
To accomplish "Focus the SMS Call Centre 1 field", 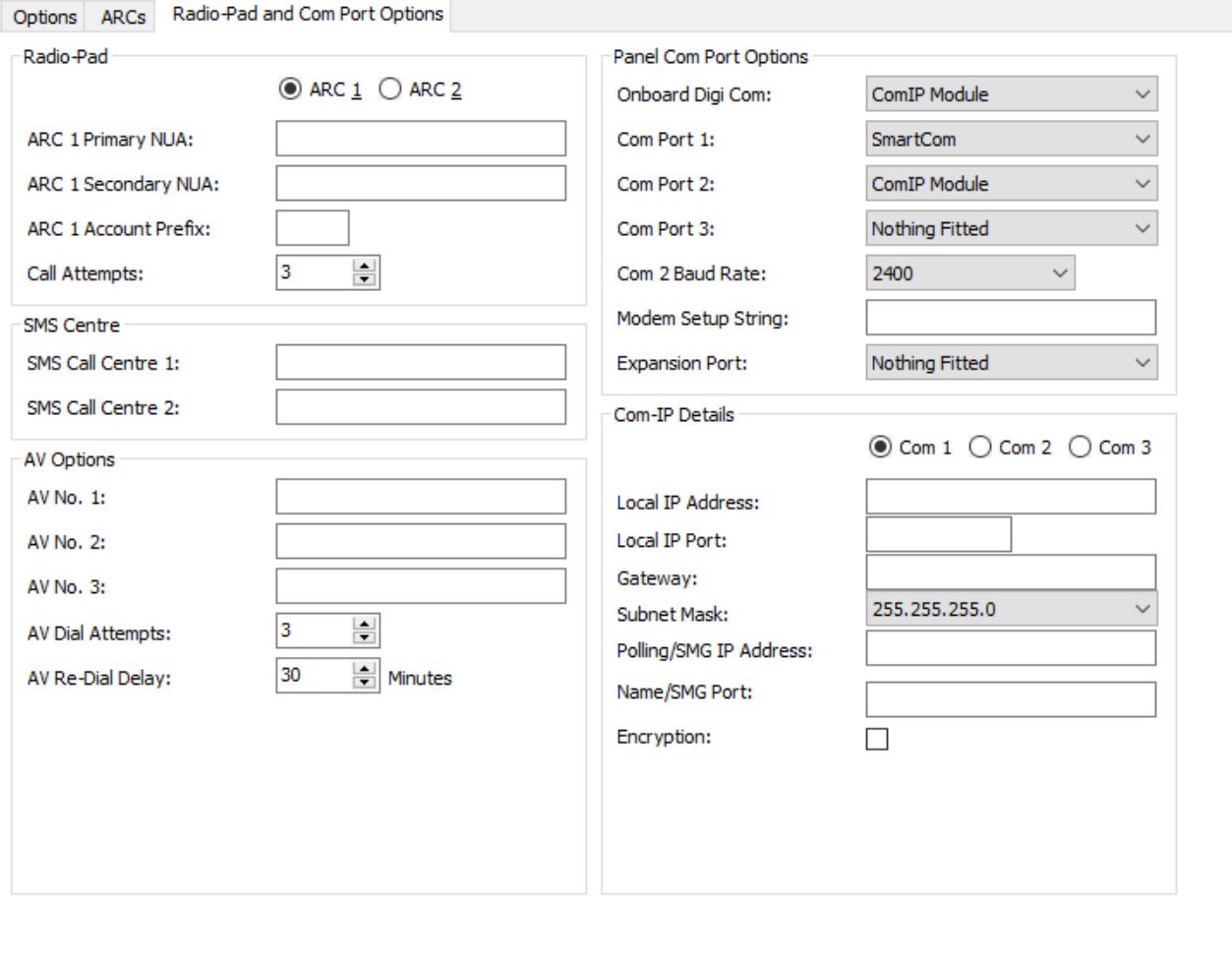I will 420,362.
